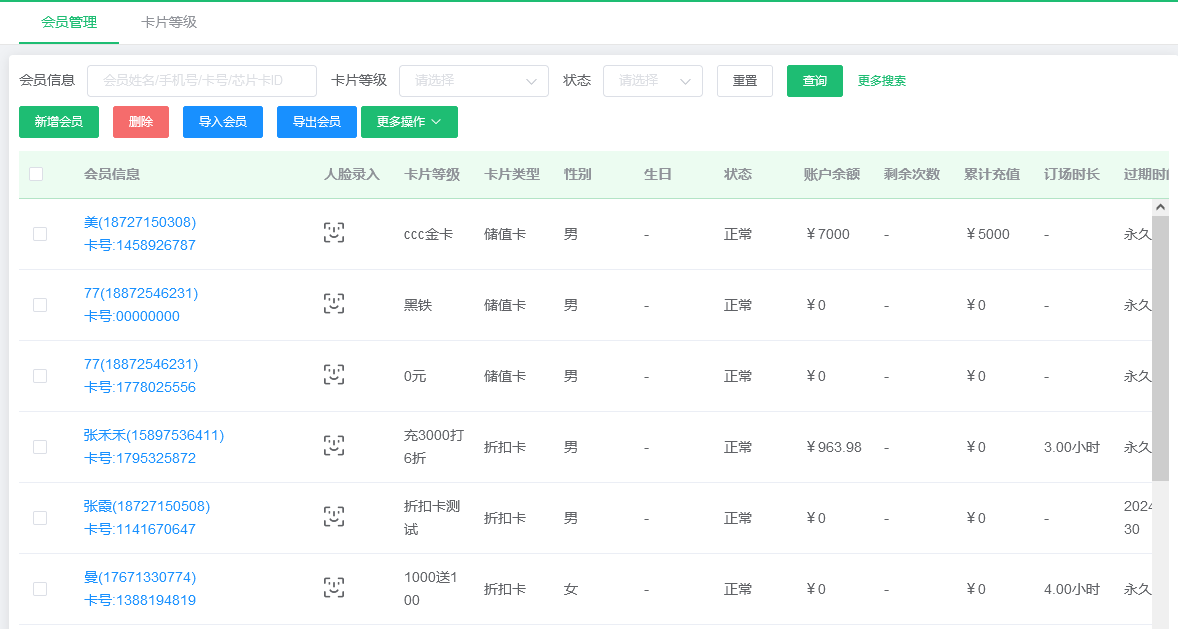The image size is (1178, 629).
Task: Open the 更多搜索 link
Action: click(x=881, y=81)
